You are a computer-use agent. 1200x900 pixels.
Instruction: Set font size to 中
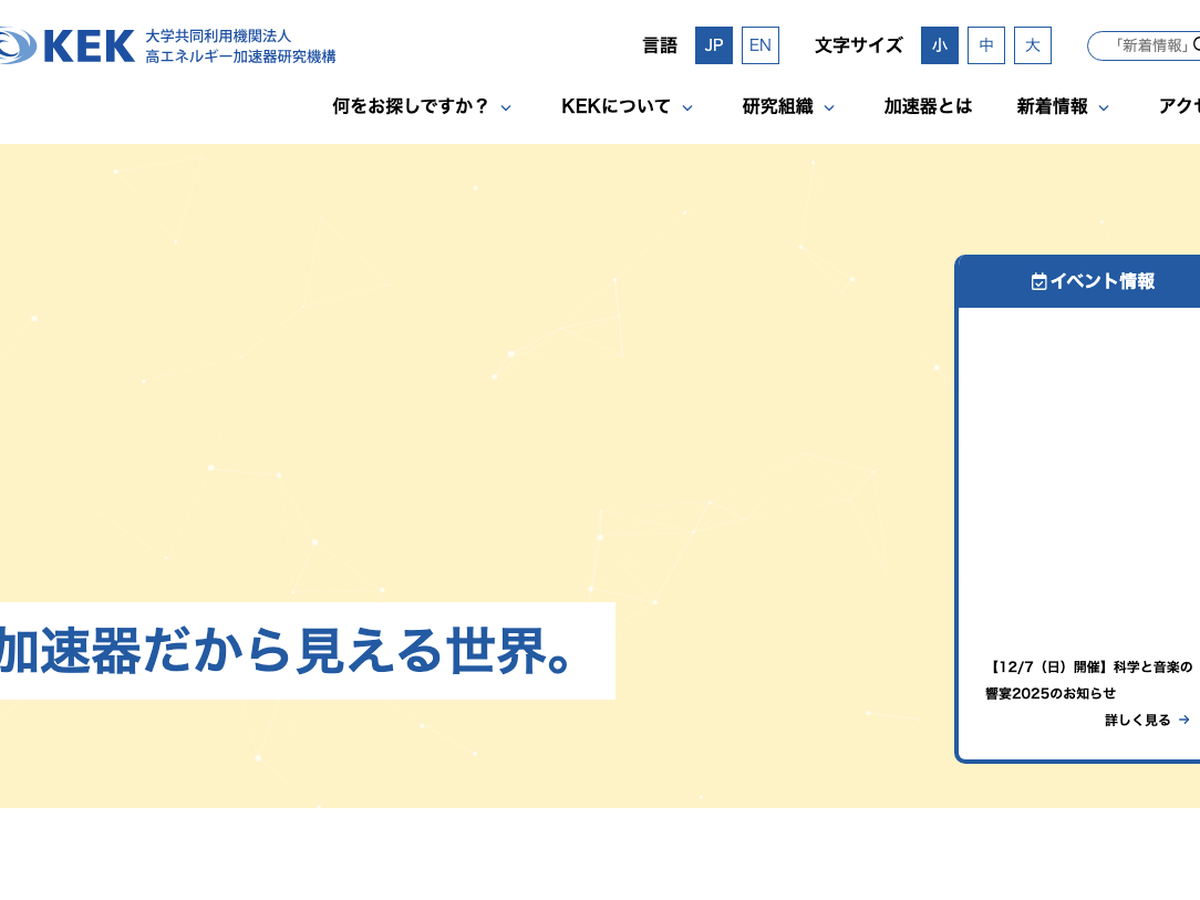coord(986,46)
